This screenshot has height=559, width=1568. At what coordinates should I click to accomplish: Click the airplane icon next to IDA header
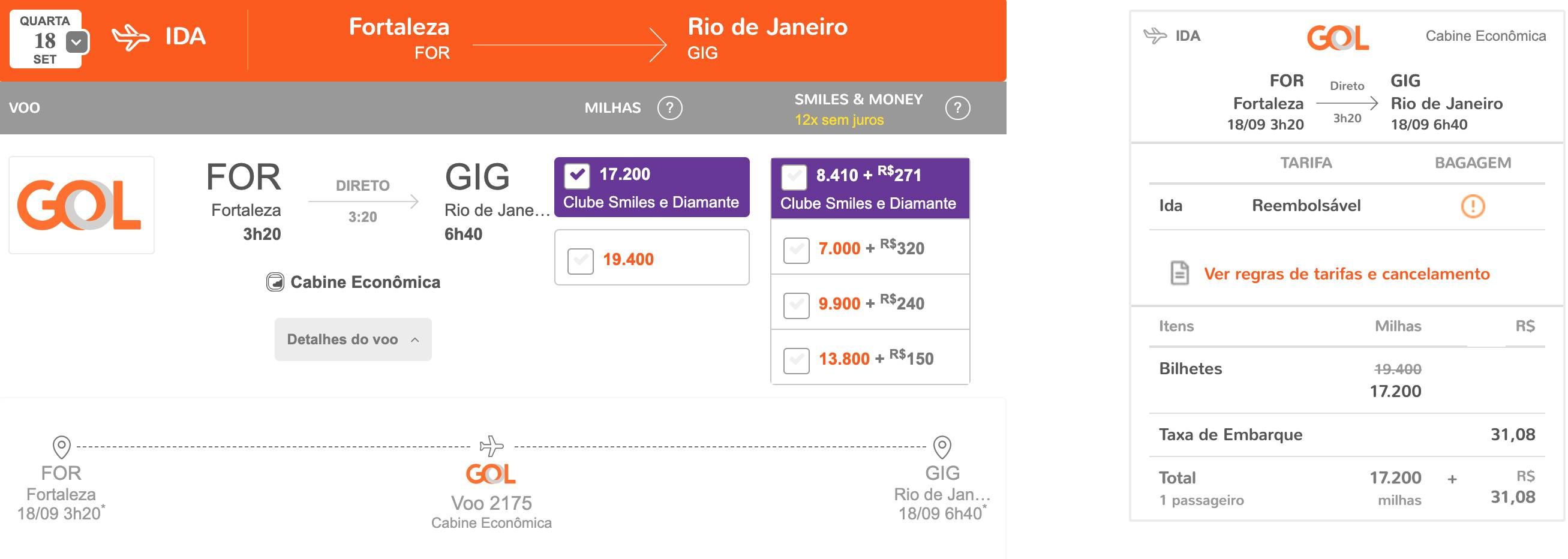pyautogui.click(x=130, y=37)
